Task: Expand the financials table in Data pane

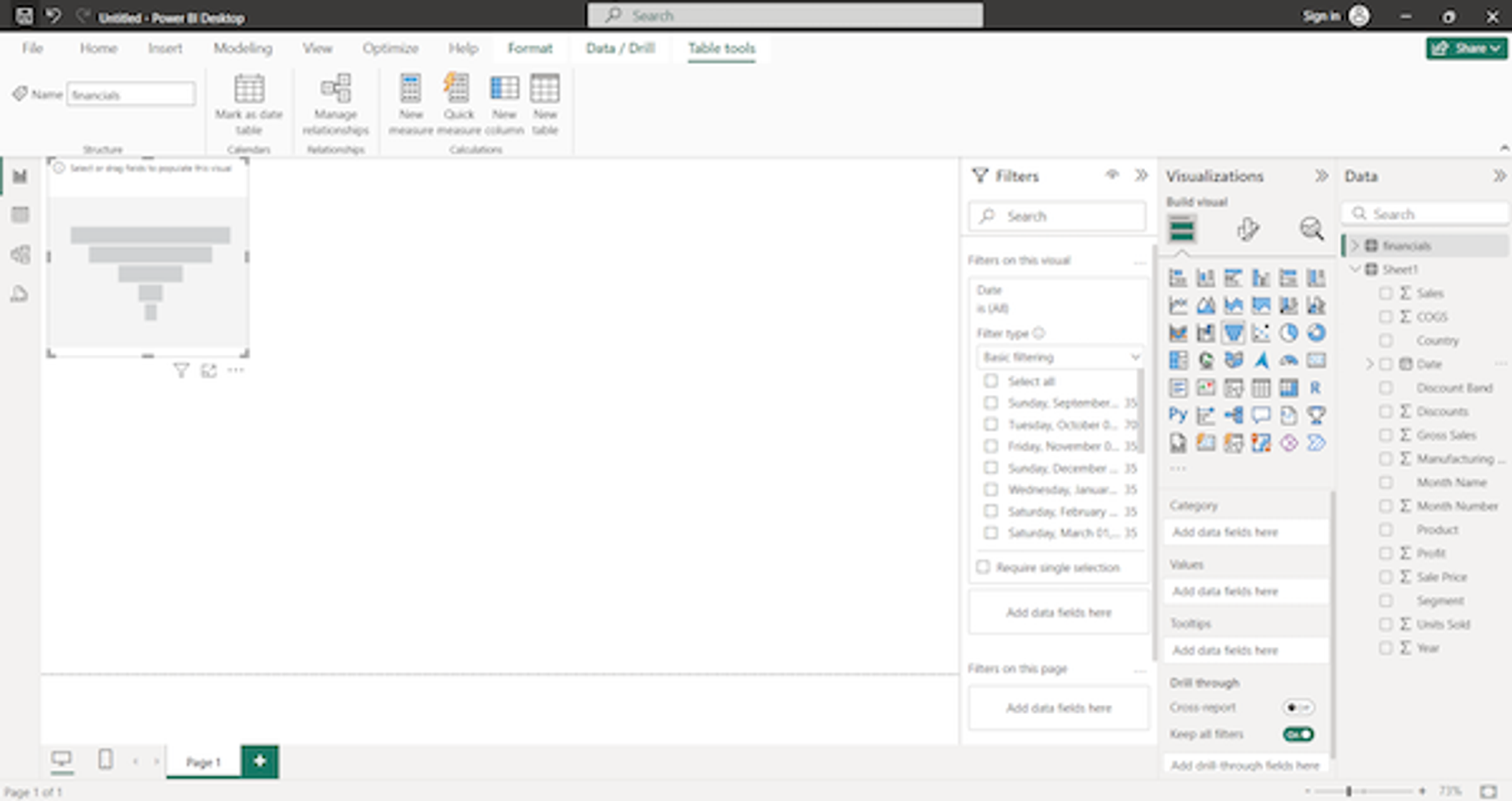Action: [x=1355, y=246]
